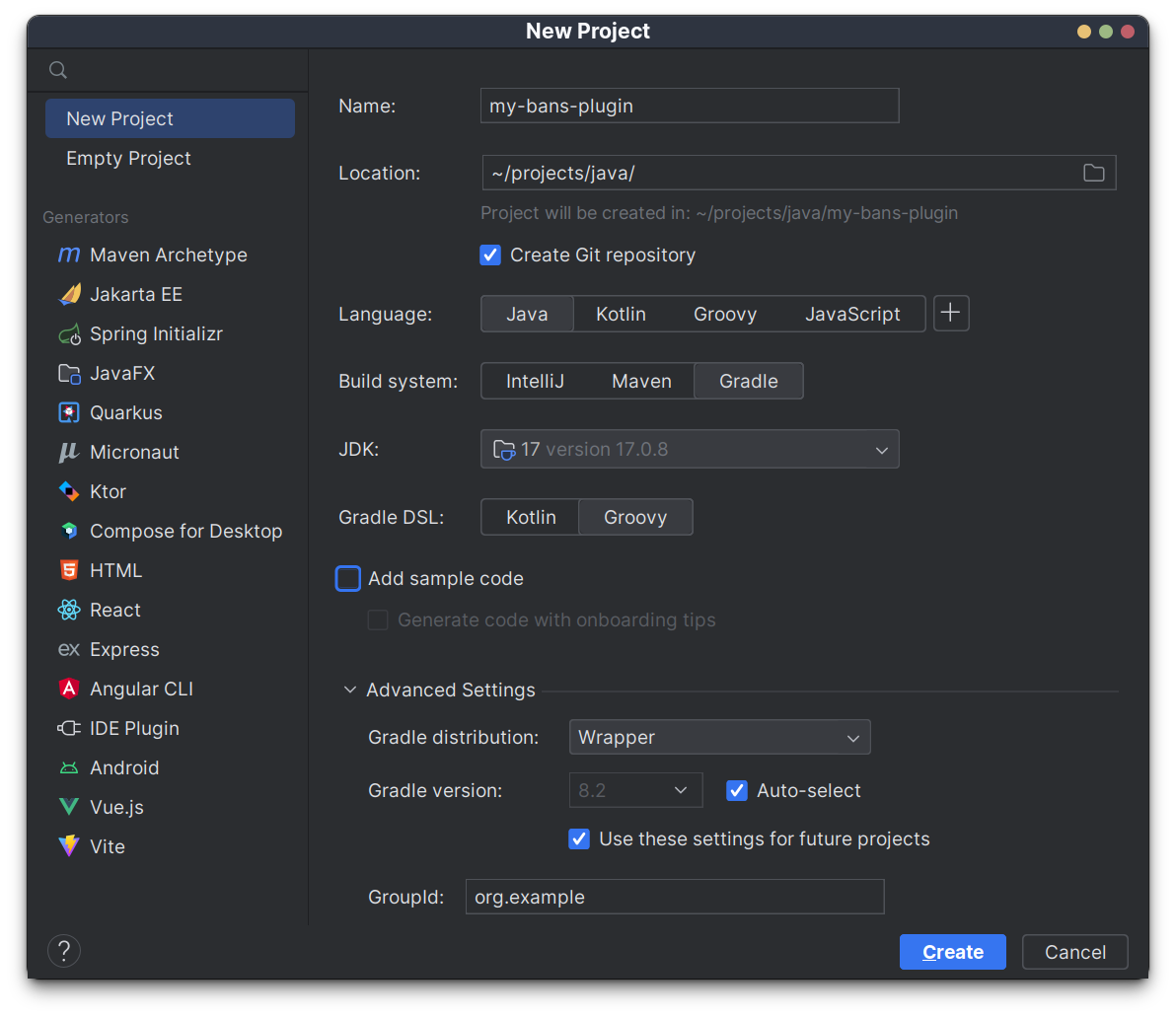Choose the Spring Initializr icon
The width and height of the screenshot is (1176, 1018).
pos(69,333)
